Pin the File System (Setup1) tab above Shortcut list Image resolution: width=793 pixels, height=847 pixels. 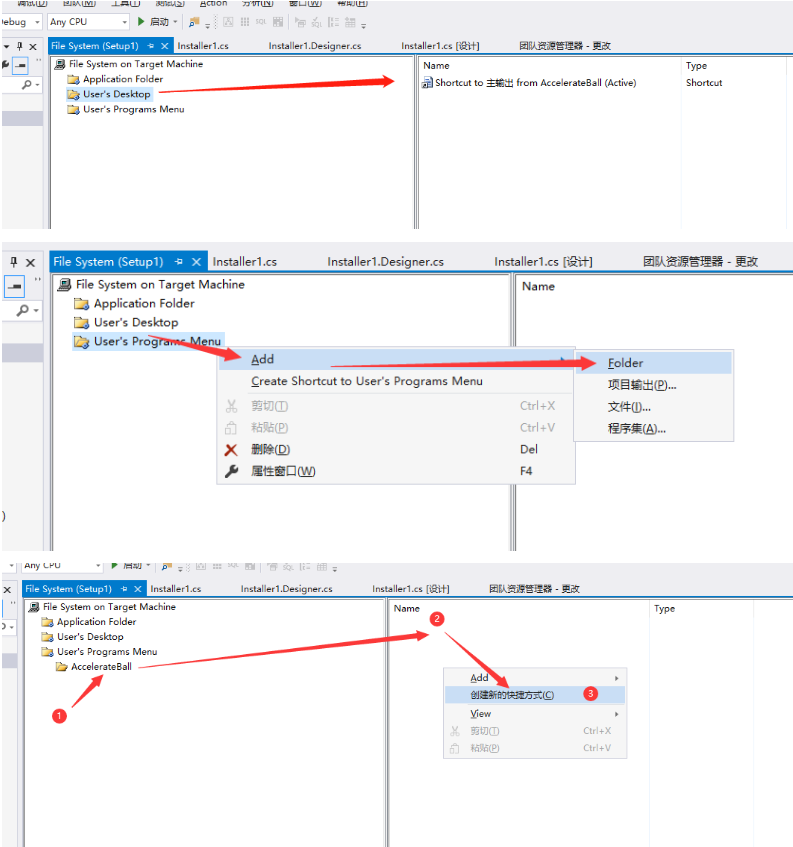pyautogui.click(x=151, y=46)
